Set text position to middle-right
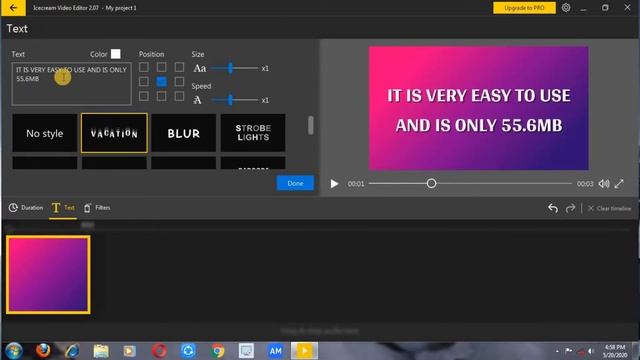640x360 pixels. pos(179,82)
